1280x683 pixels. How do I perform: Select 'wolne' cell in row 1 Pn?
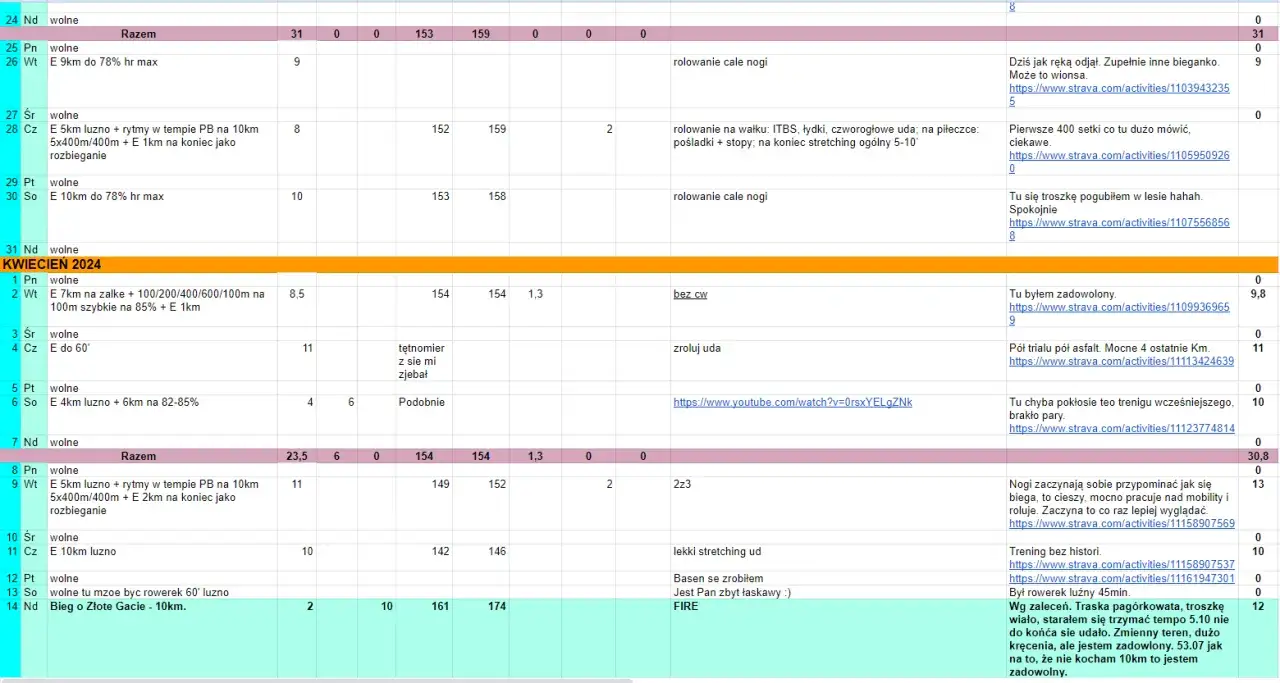pos(162,280)
